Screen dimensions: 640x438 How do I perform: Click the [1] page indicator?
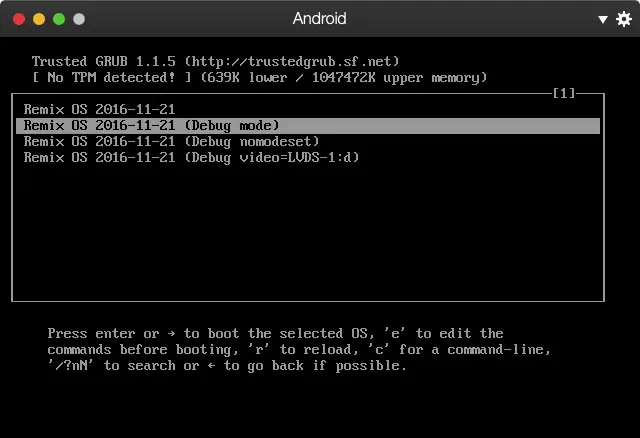(564, 94)
